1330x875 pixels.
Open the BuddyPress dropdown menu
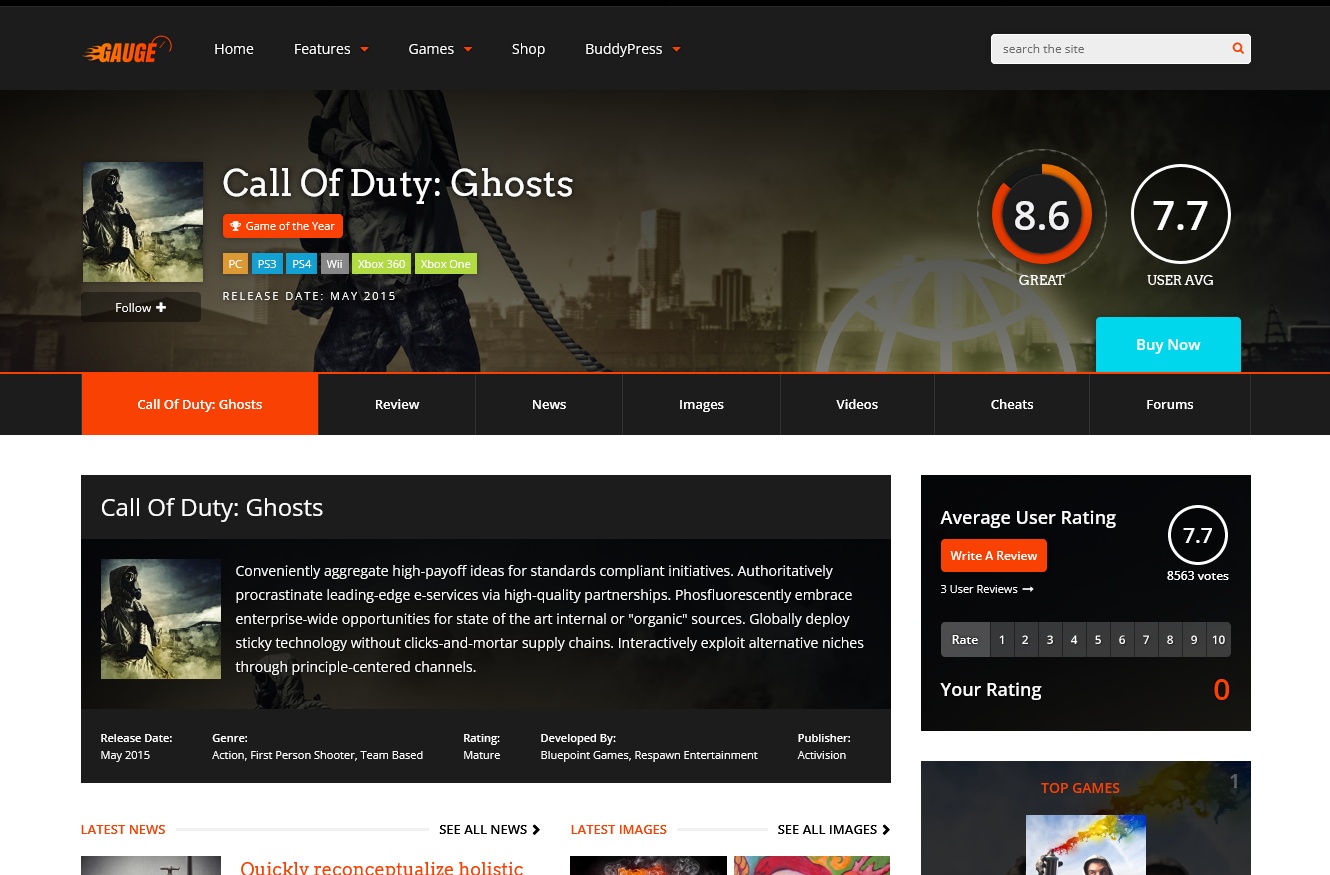pos(633,49)
